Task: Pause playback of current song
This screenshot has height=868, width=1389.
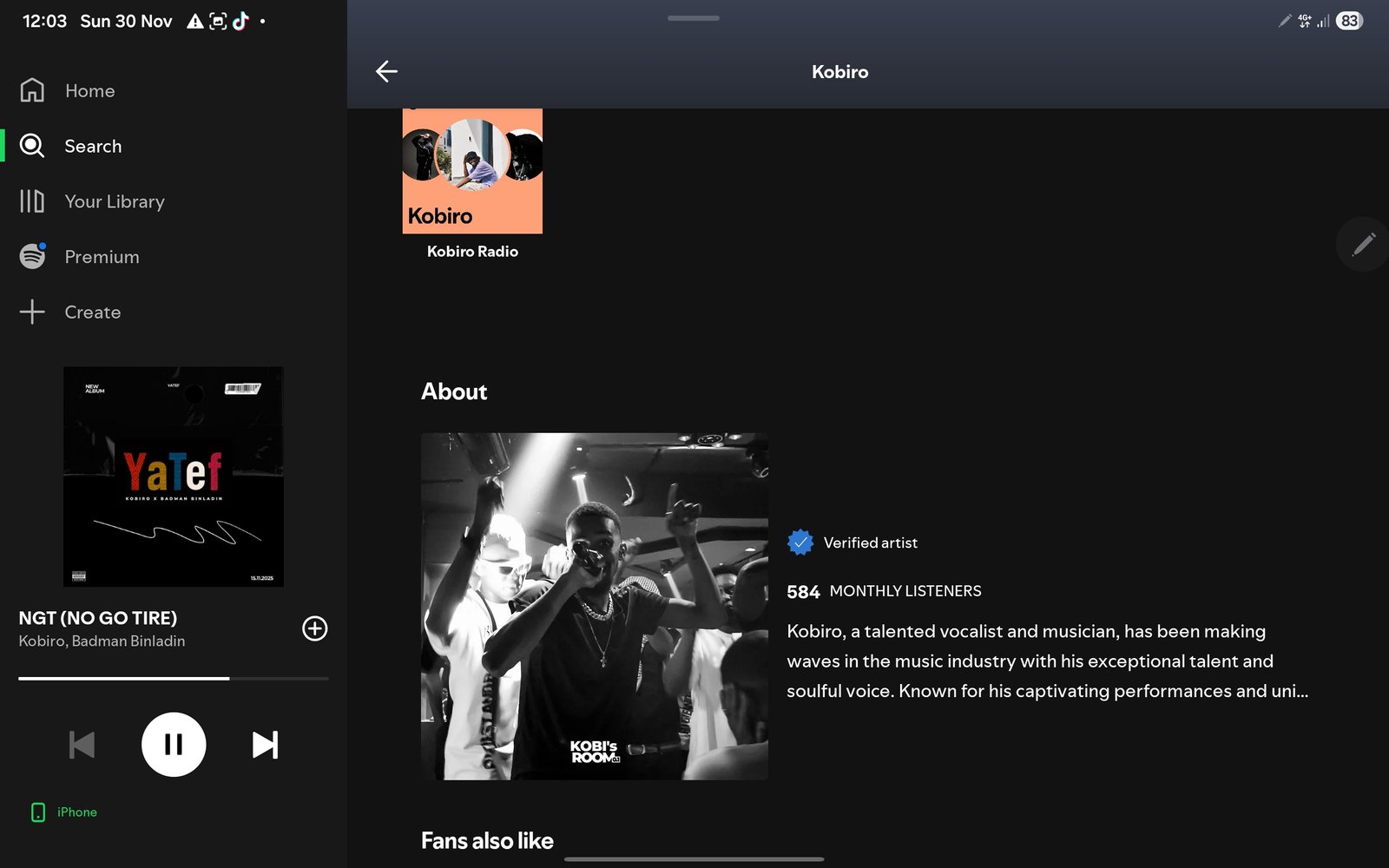Action: point(174,745)
